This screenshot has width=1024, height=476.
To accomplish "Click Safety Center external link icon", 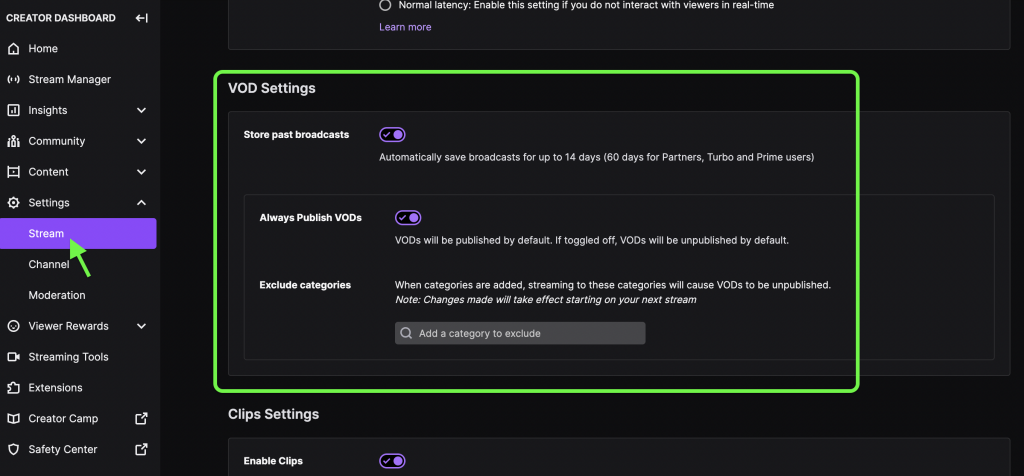I will (x=141, y=449).
